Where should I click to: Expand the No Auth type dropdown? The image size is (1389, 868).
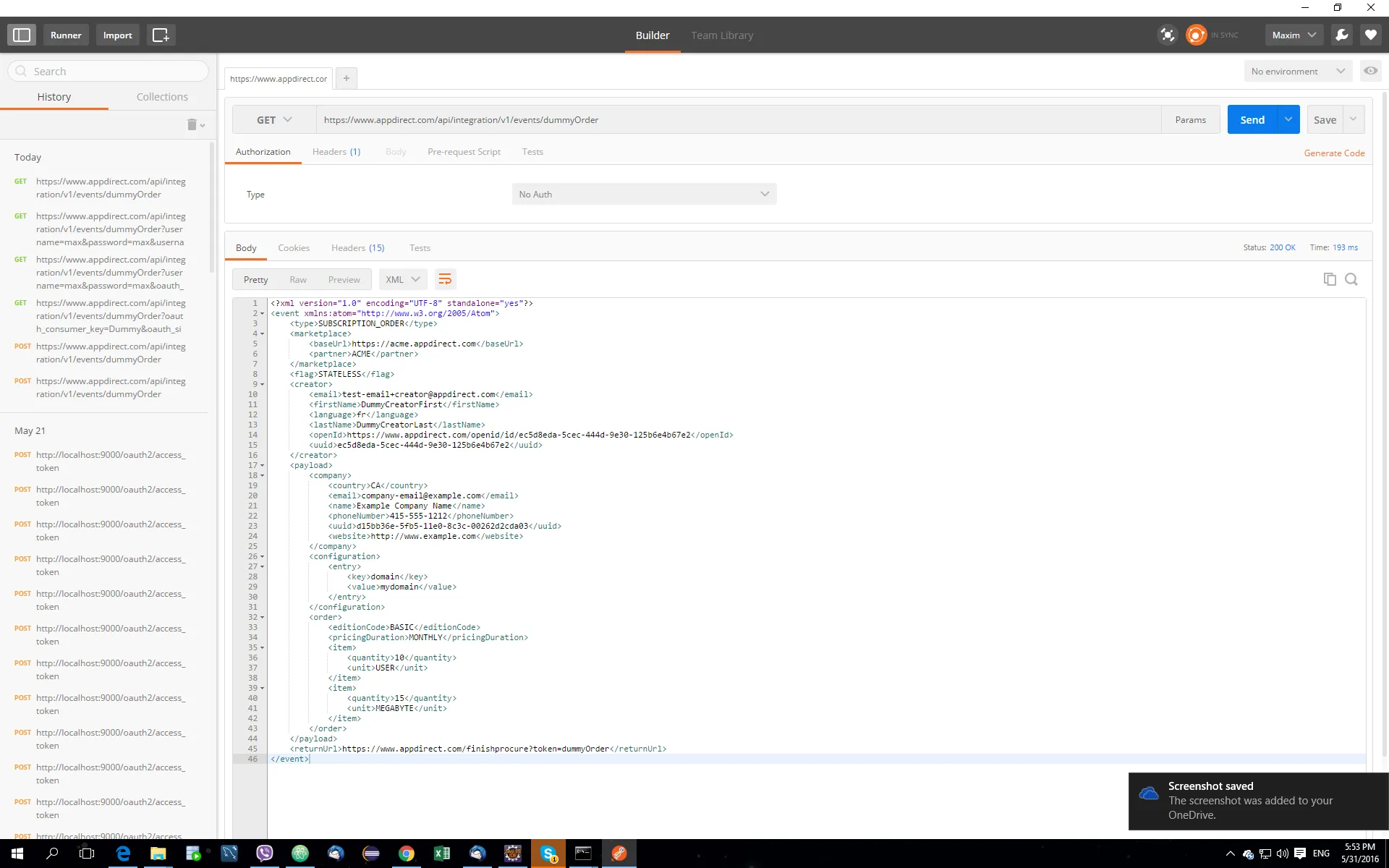point(644,194)
